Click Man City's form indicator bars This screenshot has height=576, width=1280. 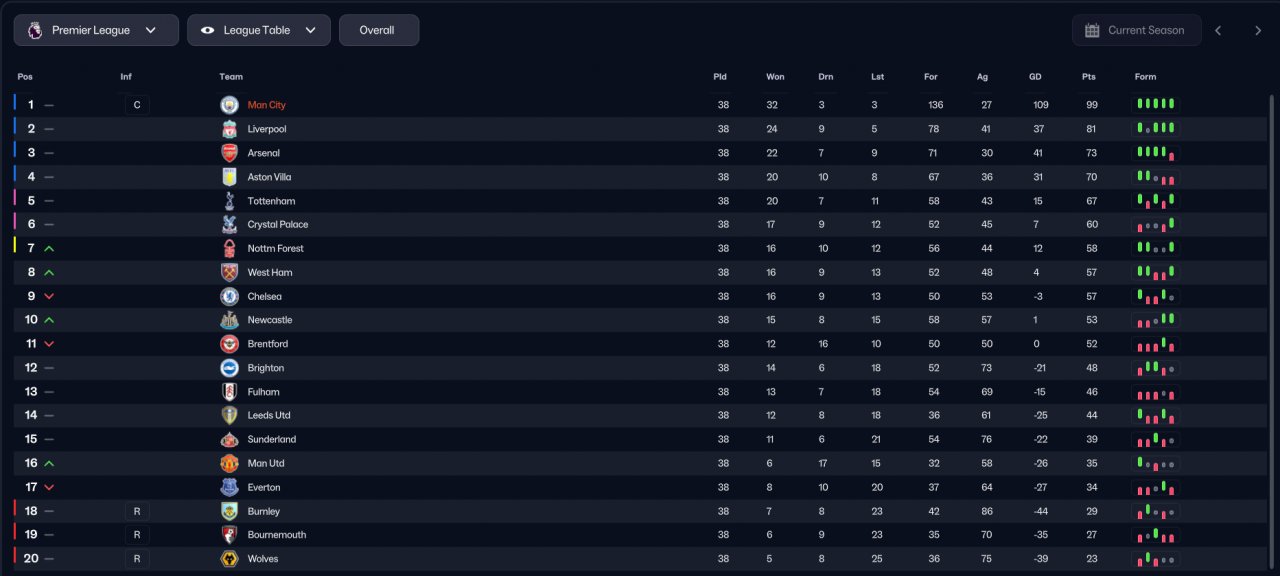tap(1155, 104)
